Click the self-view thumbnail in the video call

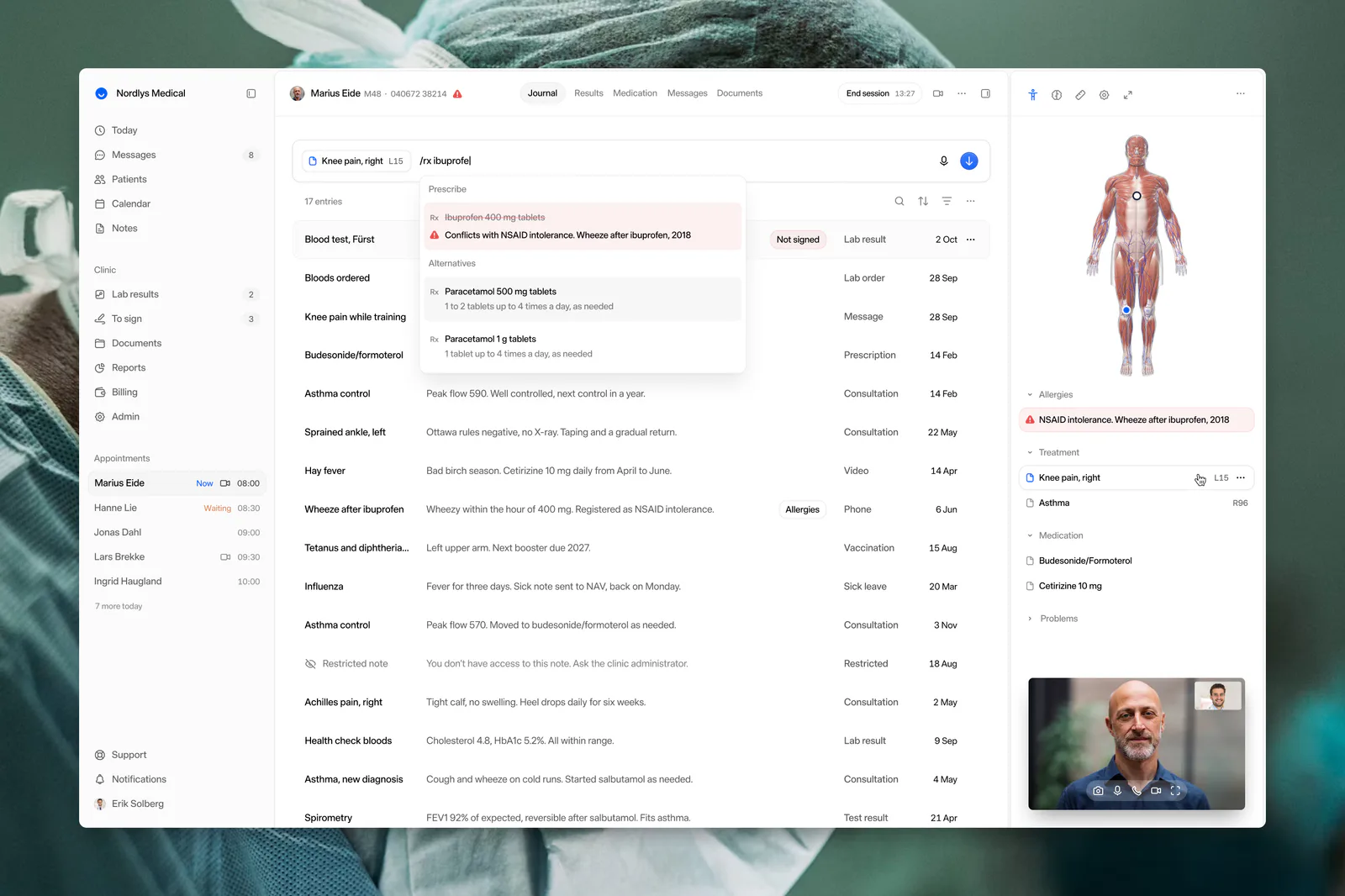click(1218, 696)
